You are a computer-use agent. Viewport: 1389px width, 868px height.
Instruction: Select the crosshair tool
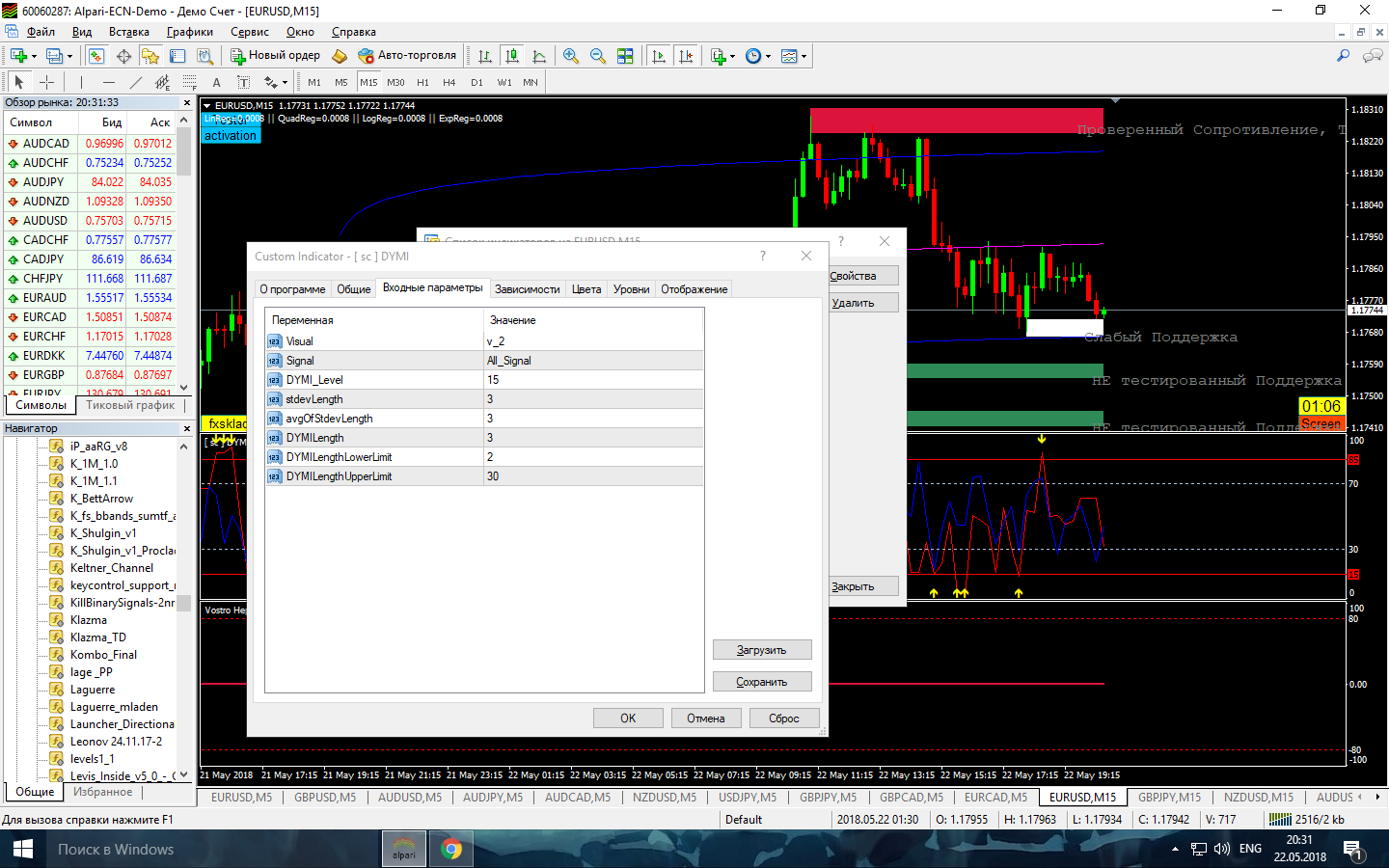pos(46,82)
